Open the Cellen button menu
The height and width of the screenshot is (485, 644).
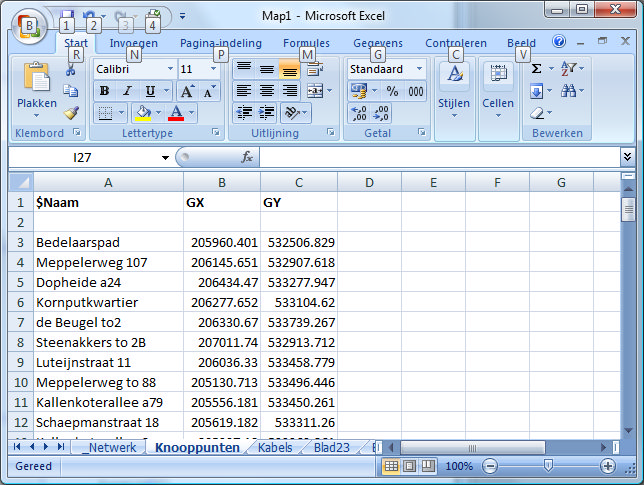point(498,90)
